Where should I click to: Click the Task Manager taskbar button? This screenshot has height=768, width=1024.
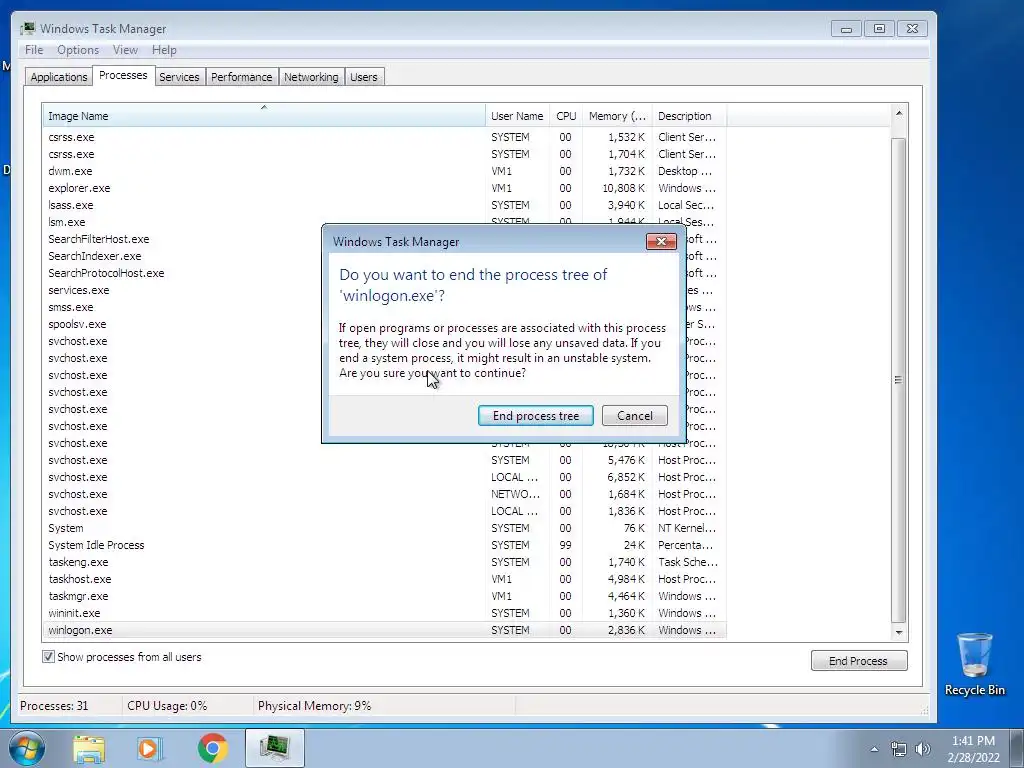coord(275,748)
